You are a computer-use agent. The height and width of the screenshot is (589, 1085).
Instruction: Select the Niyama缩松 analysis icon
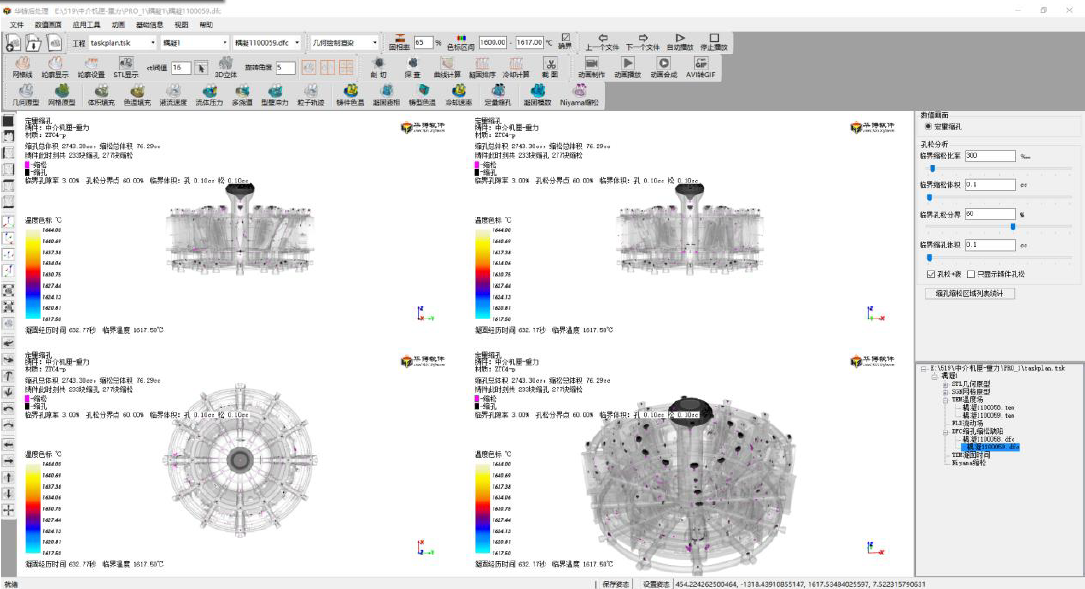pos(579,96)
